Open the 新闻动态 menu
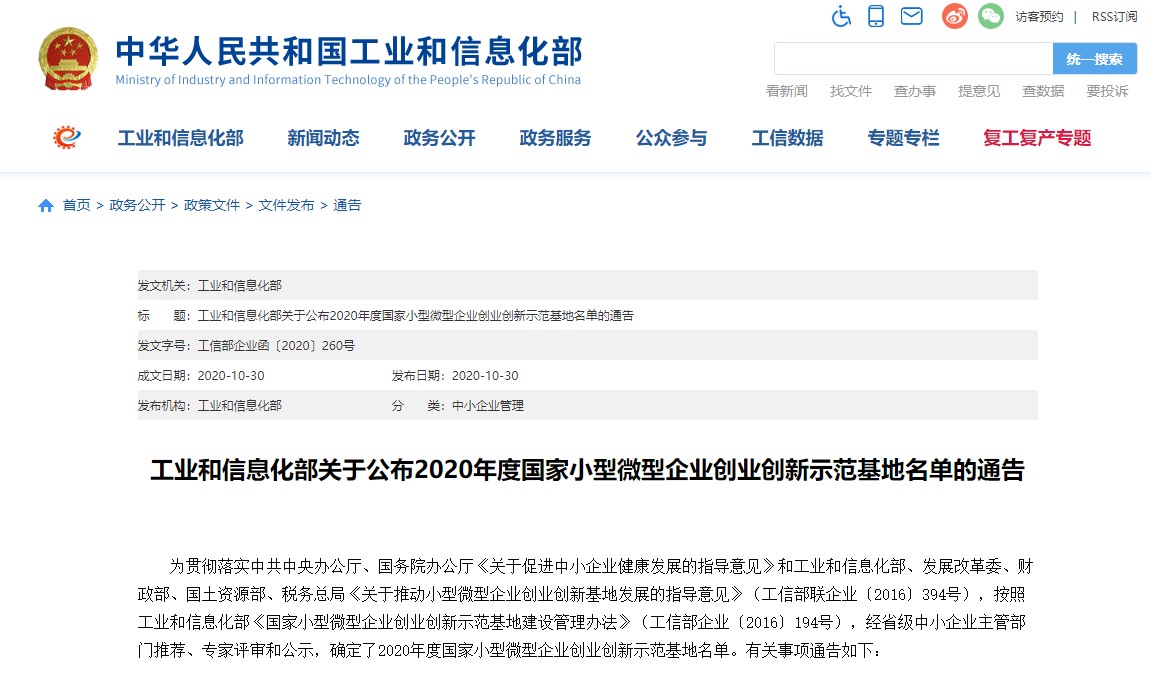 coord(323,139)
